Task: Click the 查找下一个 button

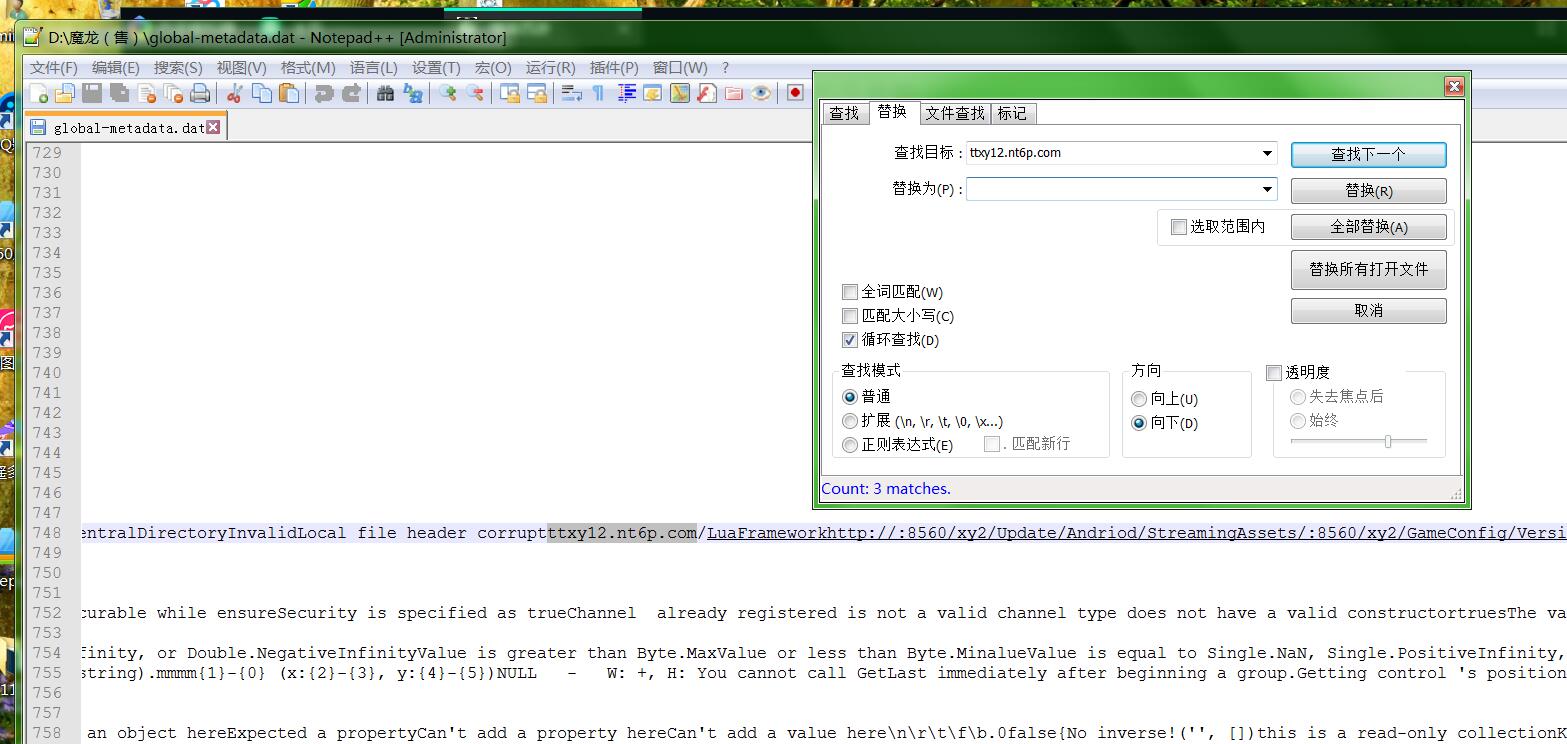Action: coord(1368,154)
